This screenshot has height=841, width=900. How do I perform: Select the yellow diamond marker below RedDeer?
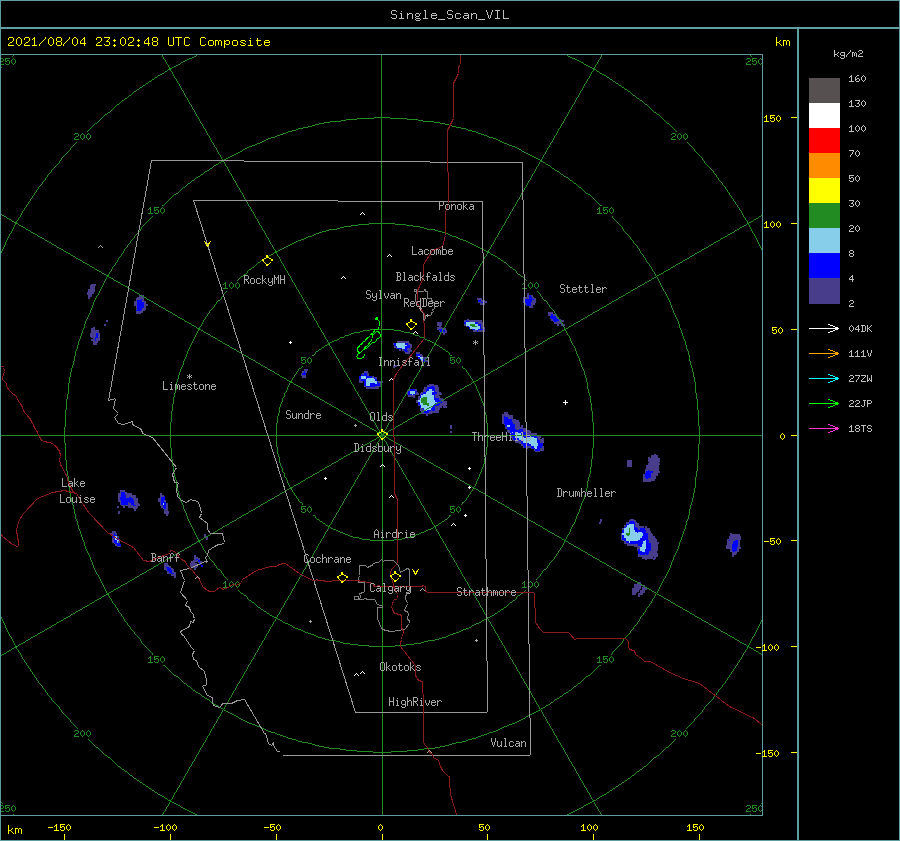click(x=411, y=325)
